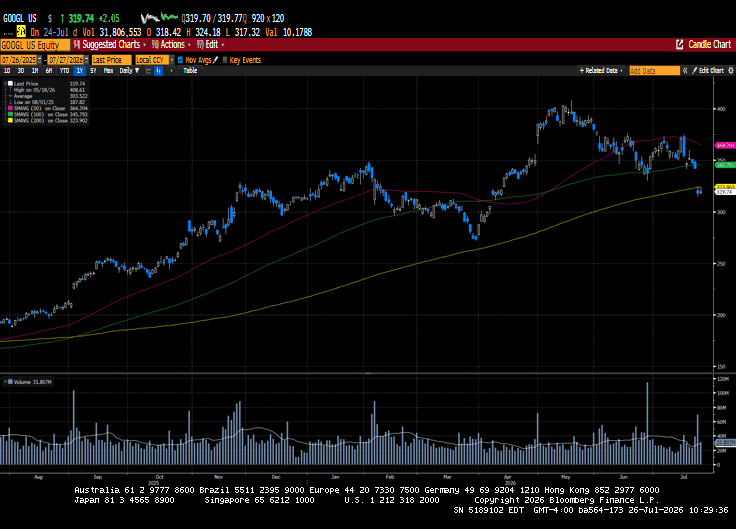This screenshot has width=736, height=529.
Task: Click the 31.807M volume axis tag
Action: [725, 443]
